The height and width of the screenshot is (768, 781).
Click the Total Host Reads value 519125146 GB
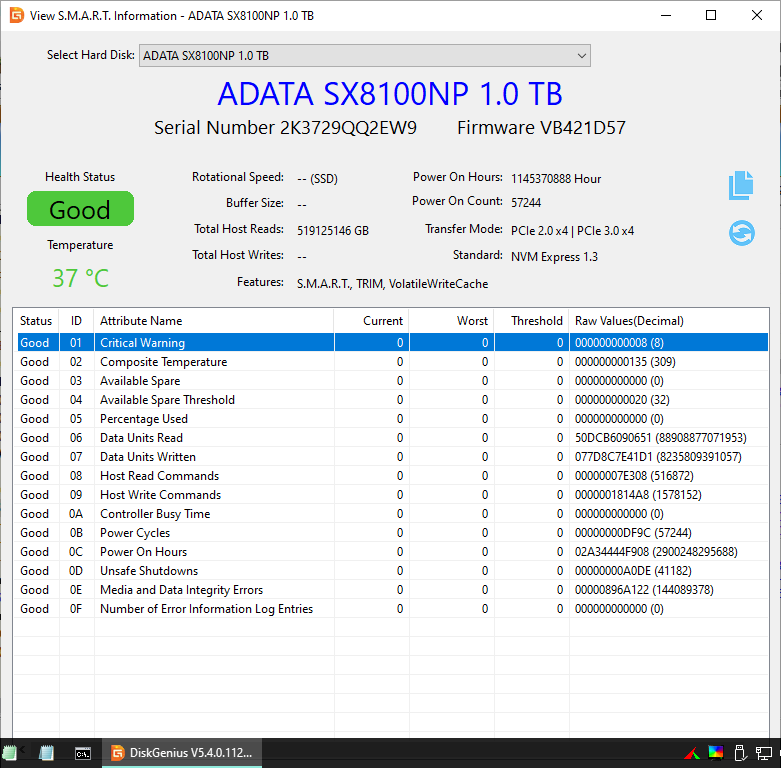333,231
